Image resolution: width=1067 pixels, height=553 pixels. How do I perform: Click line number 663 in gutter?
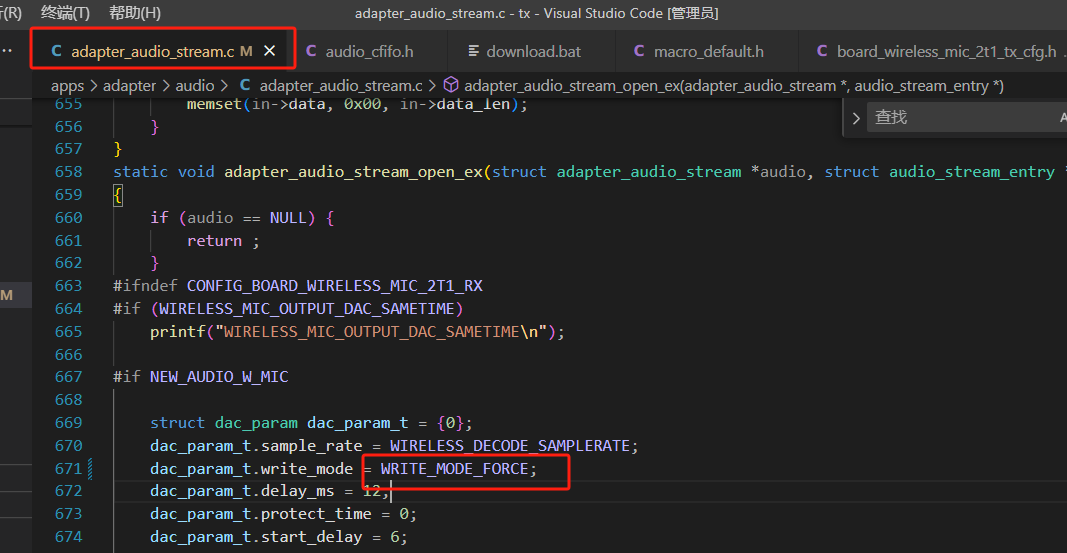[x=68, y=286]
